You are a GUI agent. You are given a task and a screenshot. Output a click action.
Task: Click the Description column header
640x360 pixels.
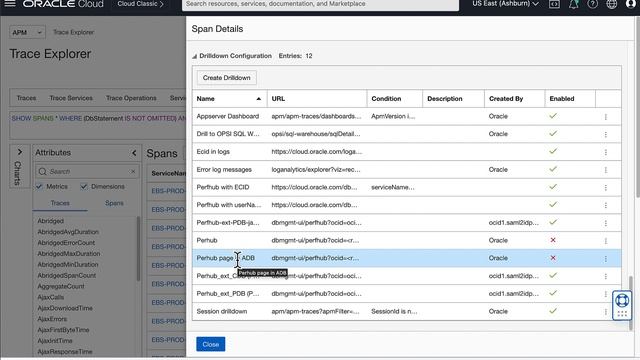[x=453, y=99]
